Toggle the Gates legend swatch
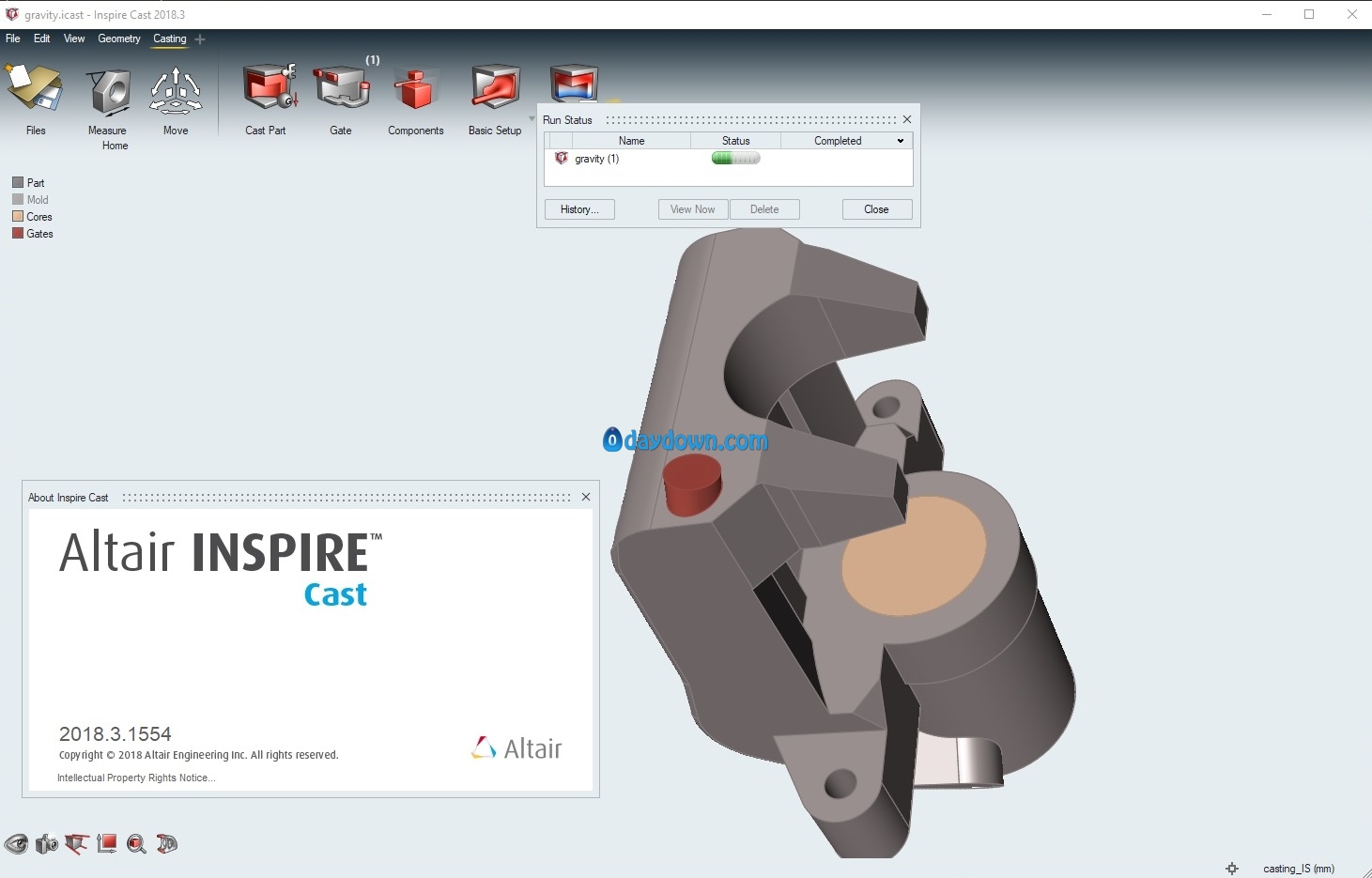1372x878 pixels. (x=18, y=233)
